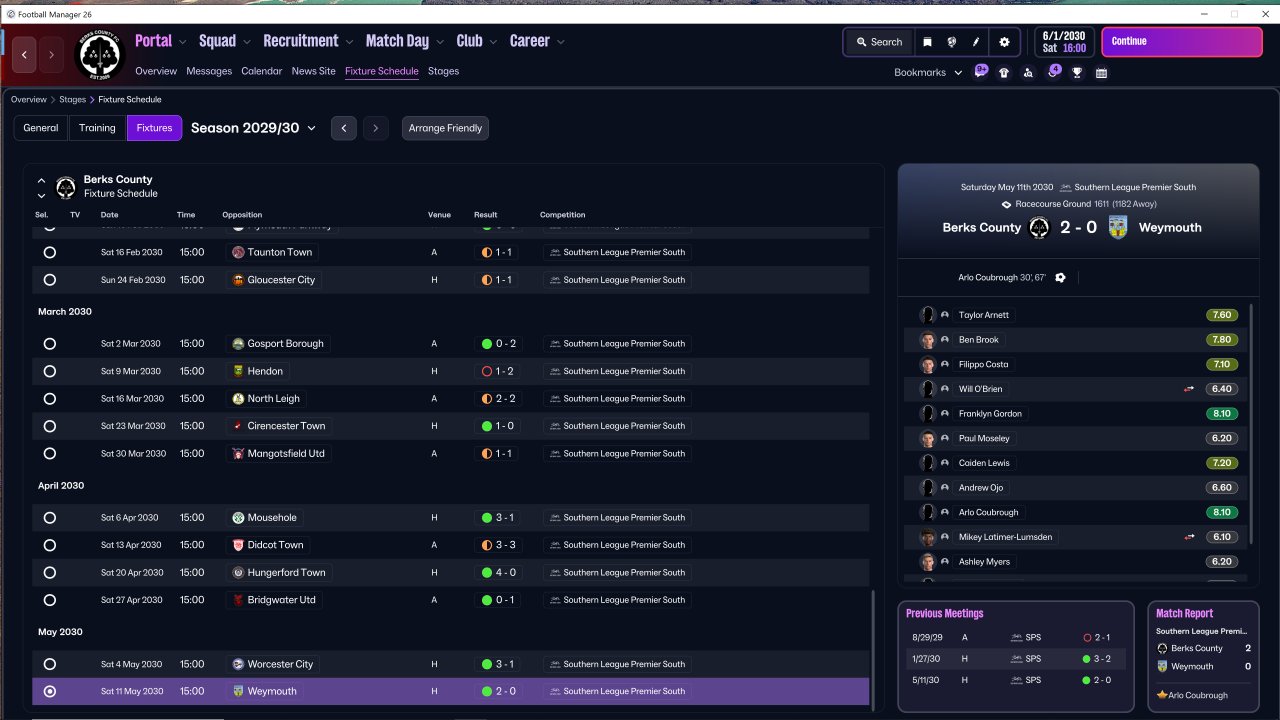The width and height of the screenshot is (1280, 720).
Task: Click Taunton Town club badge
Action: (238, 252)
